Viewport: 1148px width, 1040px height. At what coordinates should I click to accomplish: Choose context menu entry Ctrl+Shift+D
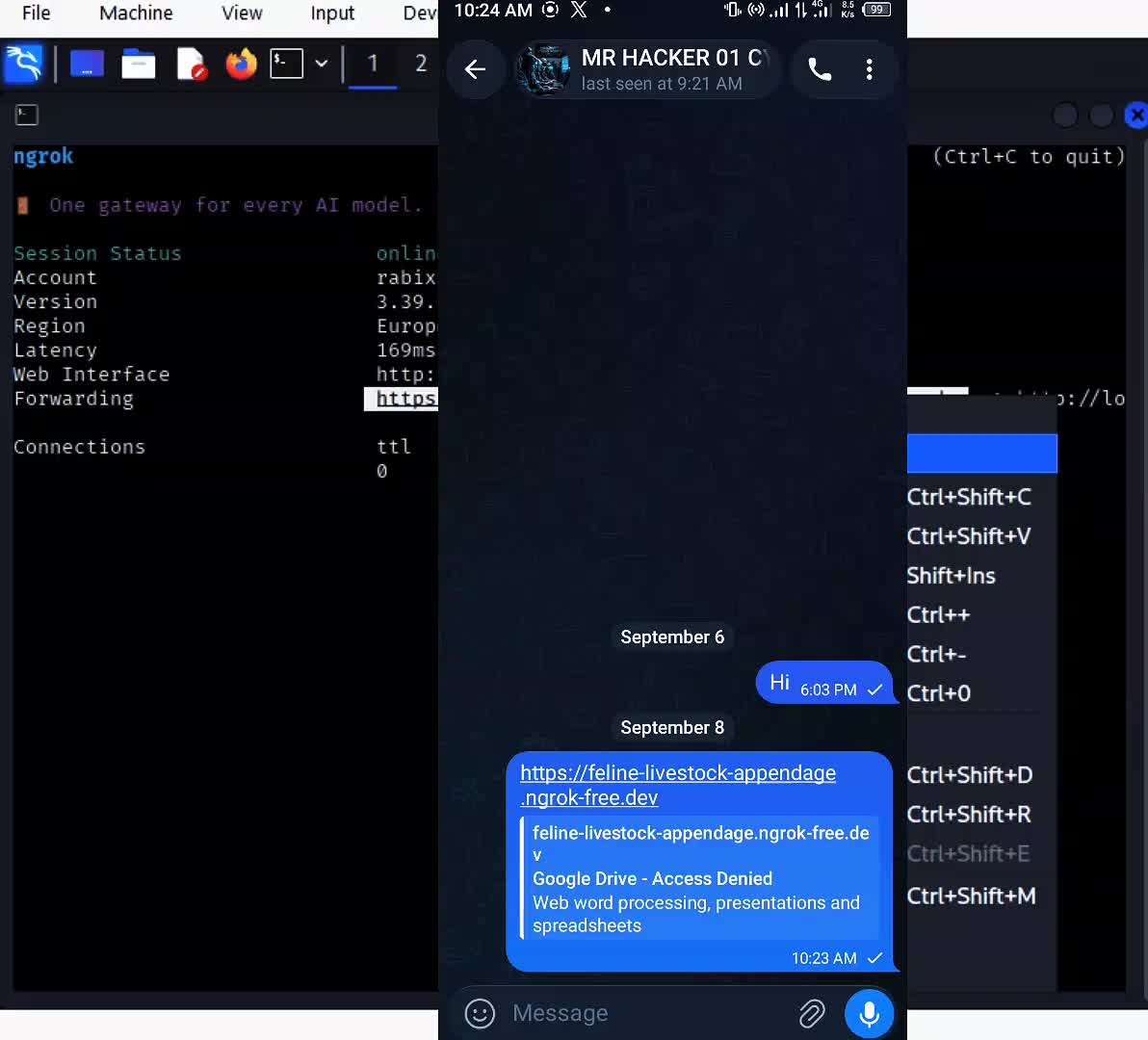click(x=970, y=775)
